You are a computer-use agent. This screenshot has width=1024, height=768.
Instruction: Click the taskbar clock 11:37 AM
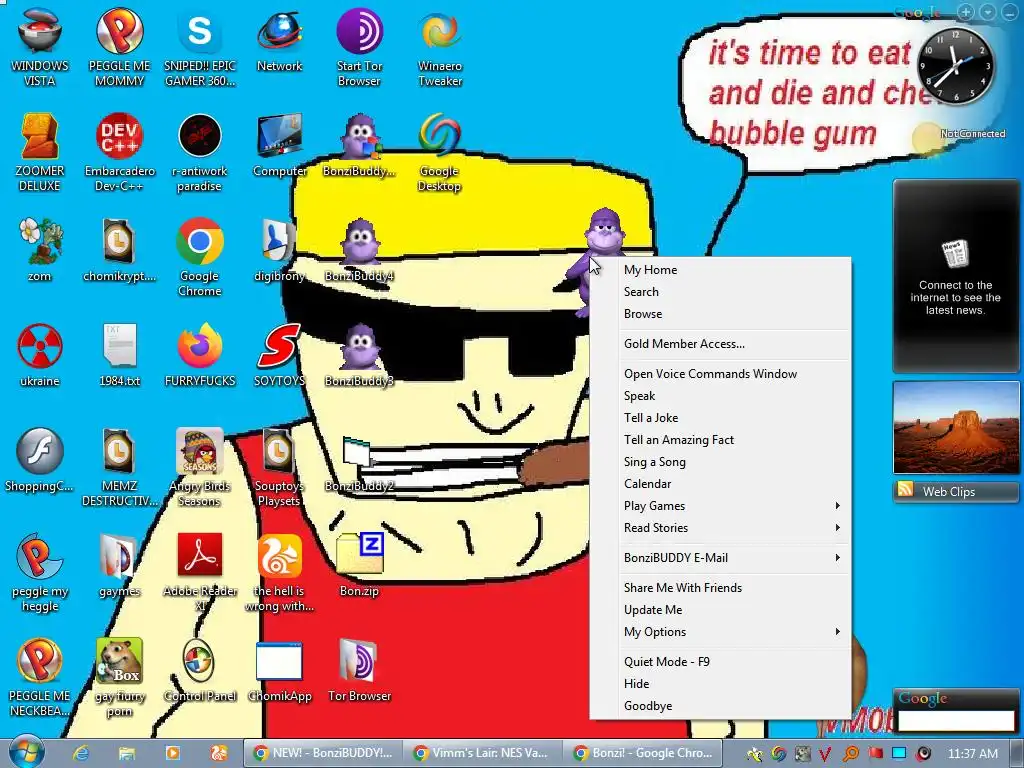[972, 754]
